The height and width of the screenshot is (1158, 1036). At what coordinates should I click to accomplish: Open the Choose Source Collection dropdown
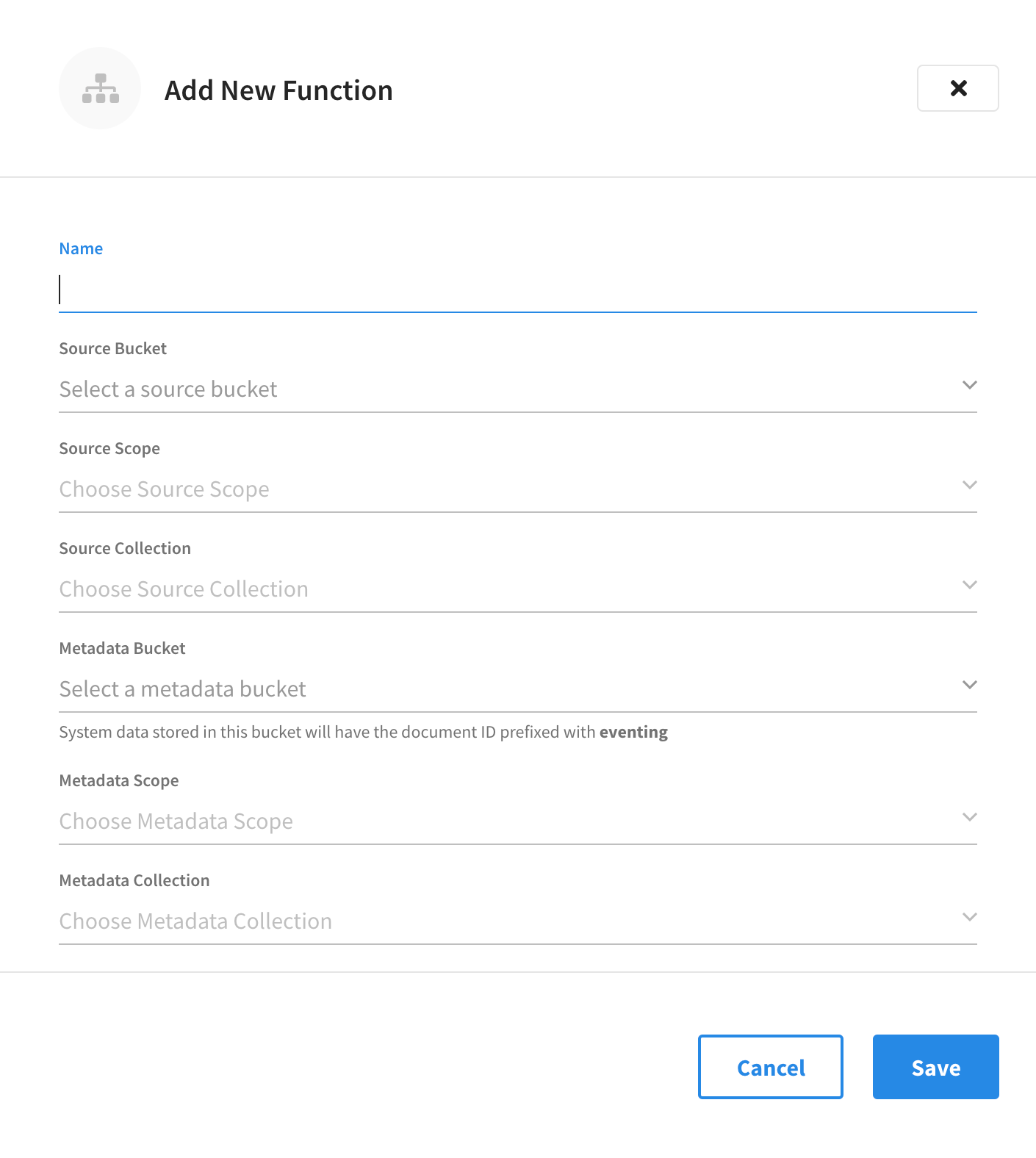[441, 589]
